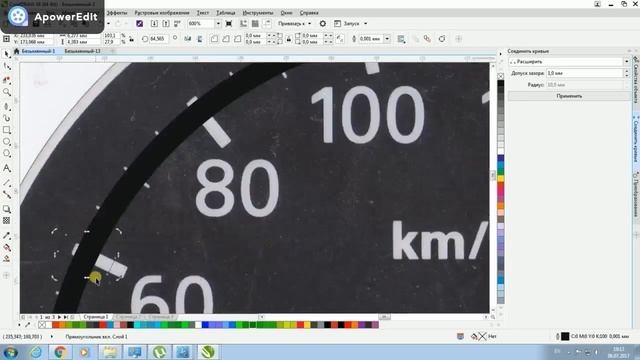Click the Convert to Curves icon

click(442, 39)
